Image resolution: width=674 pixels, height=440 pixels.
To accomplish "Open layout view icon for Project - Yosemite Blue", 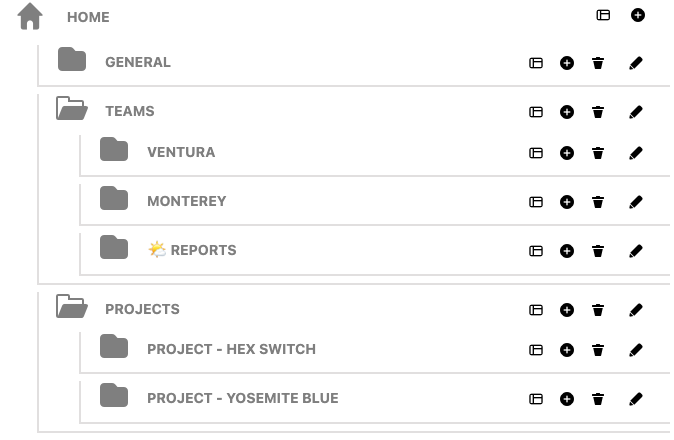I will 536,399.
